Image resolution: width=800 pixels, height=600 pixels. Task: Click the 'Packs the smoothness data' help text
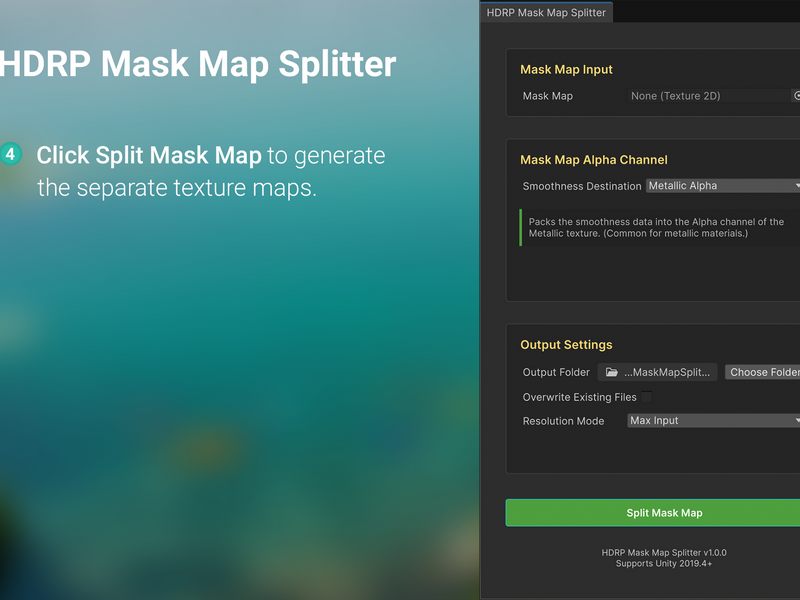click(656, 228)
